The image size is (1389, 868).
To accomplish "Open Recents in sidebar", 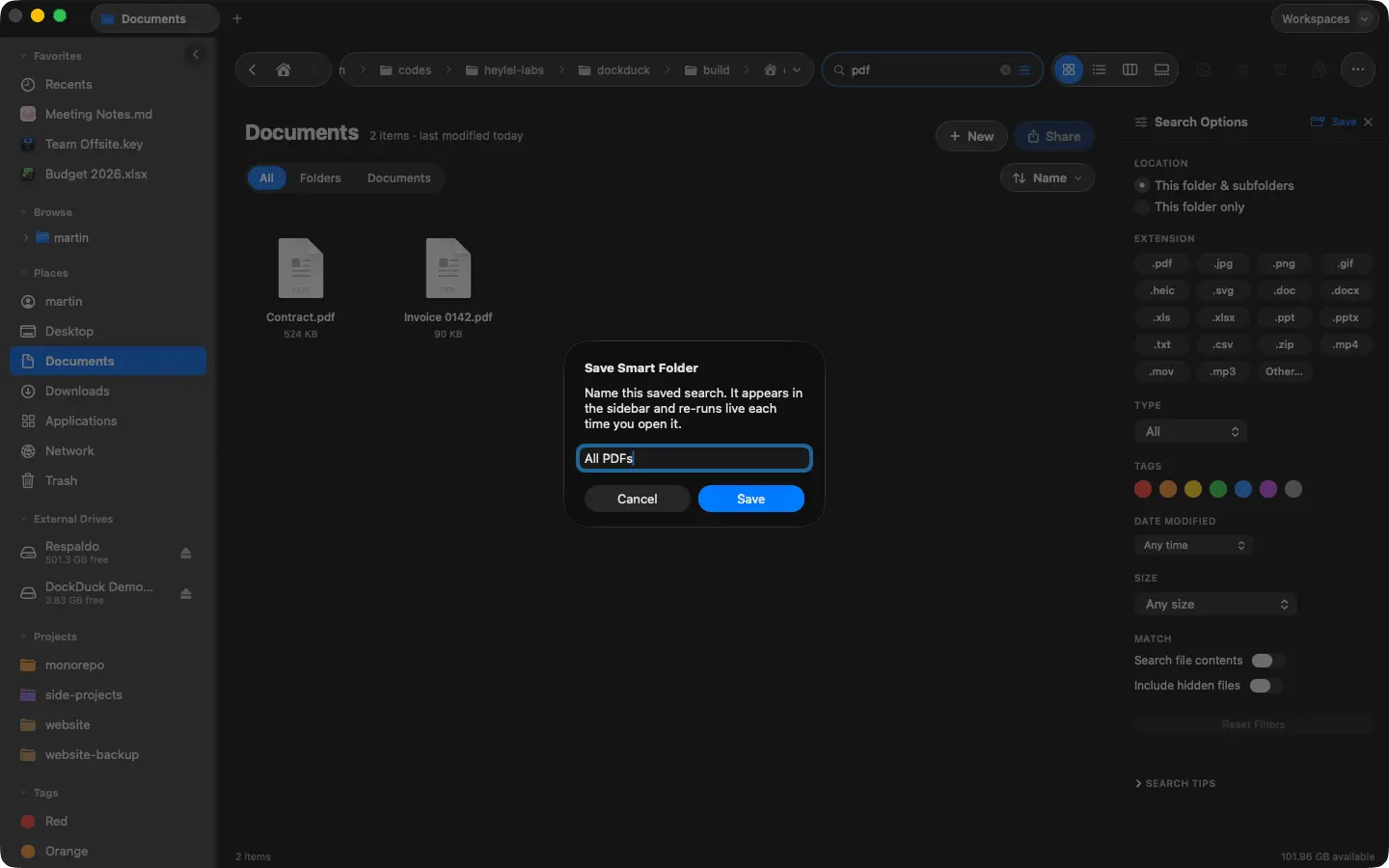I will tap(108, 84).
